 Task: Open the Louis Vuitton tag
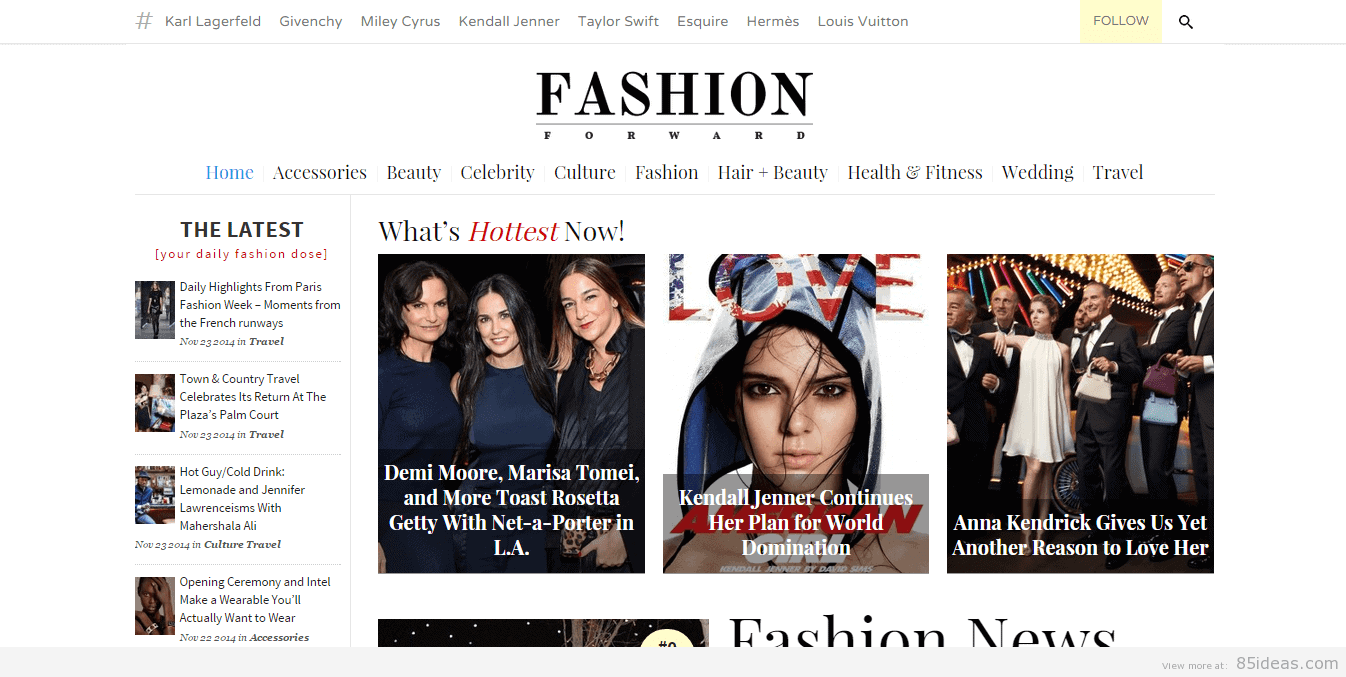[863, 21]
